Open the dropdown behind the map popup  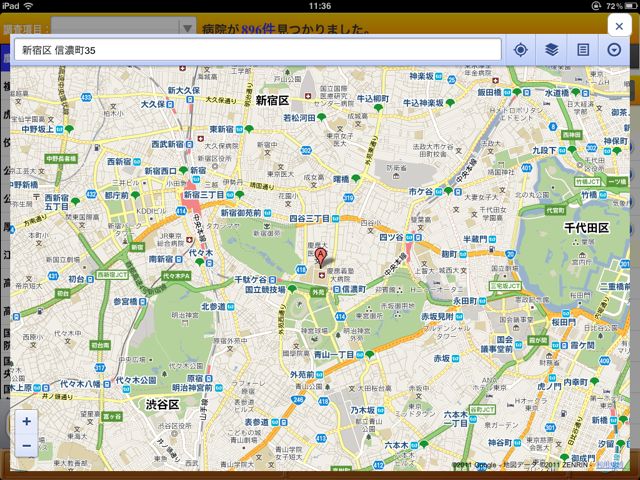(123, 28)
